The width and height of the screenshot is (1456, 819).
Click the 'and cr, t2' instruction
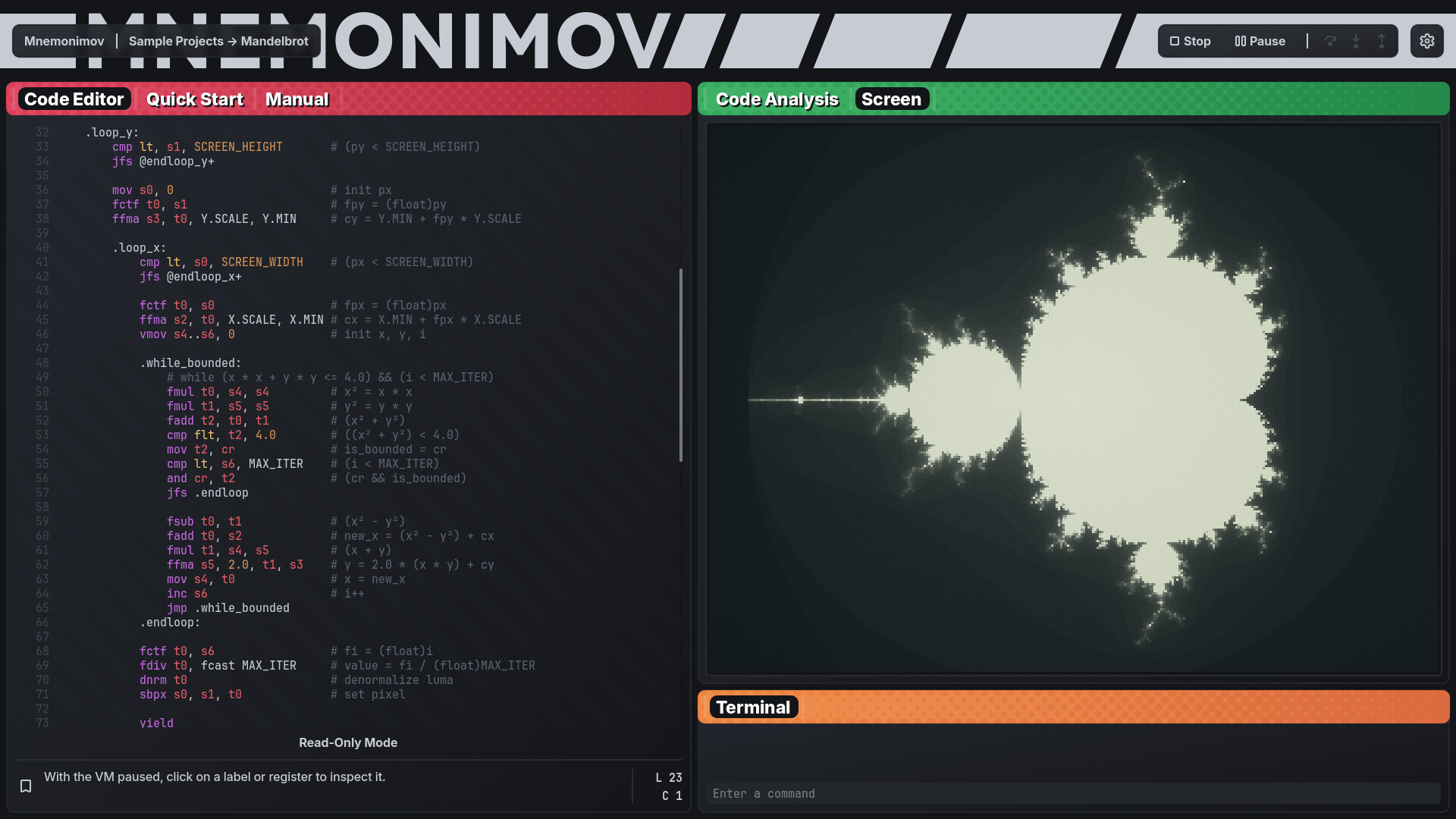pos(201,479)
